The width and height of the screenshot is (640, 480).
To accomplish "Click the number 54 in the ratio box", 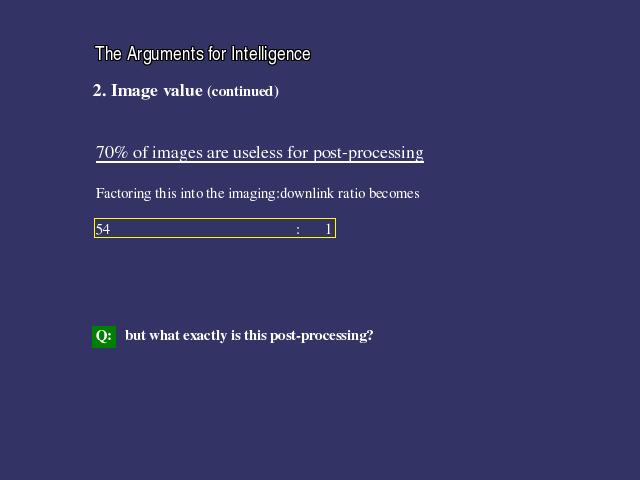I will [x=103, y=229].
